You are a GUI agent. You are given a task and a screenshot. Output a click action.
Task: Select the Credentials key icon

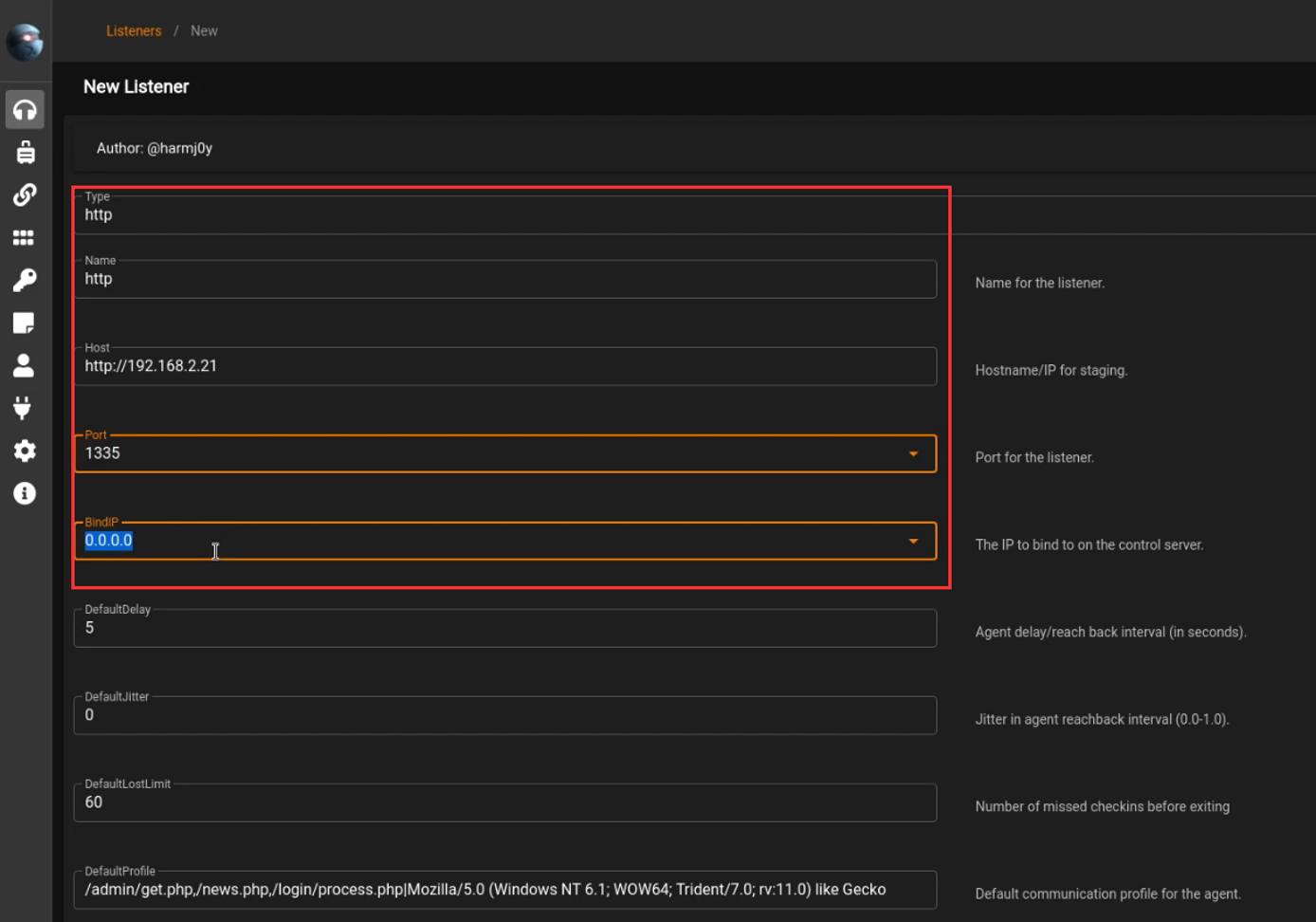25,280
